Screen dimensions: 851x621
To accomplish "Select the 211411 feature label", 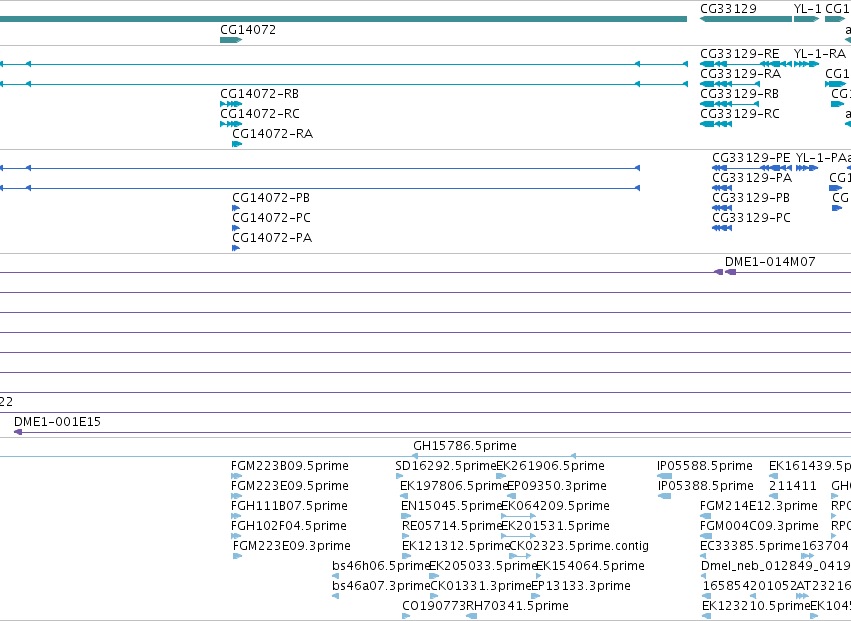I will tap(792, 486).
